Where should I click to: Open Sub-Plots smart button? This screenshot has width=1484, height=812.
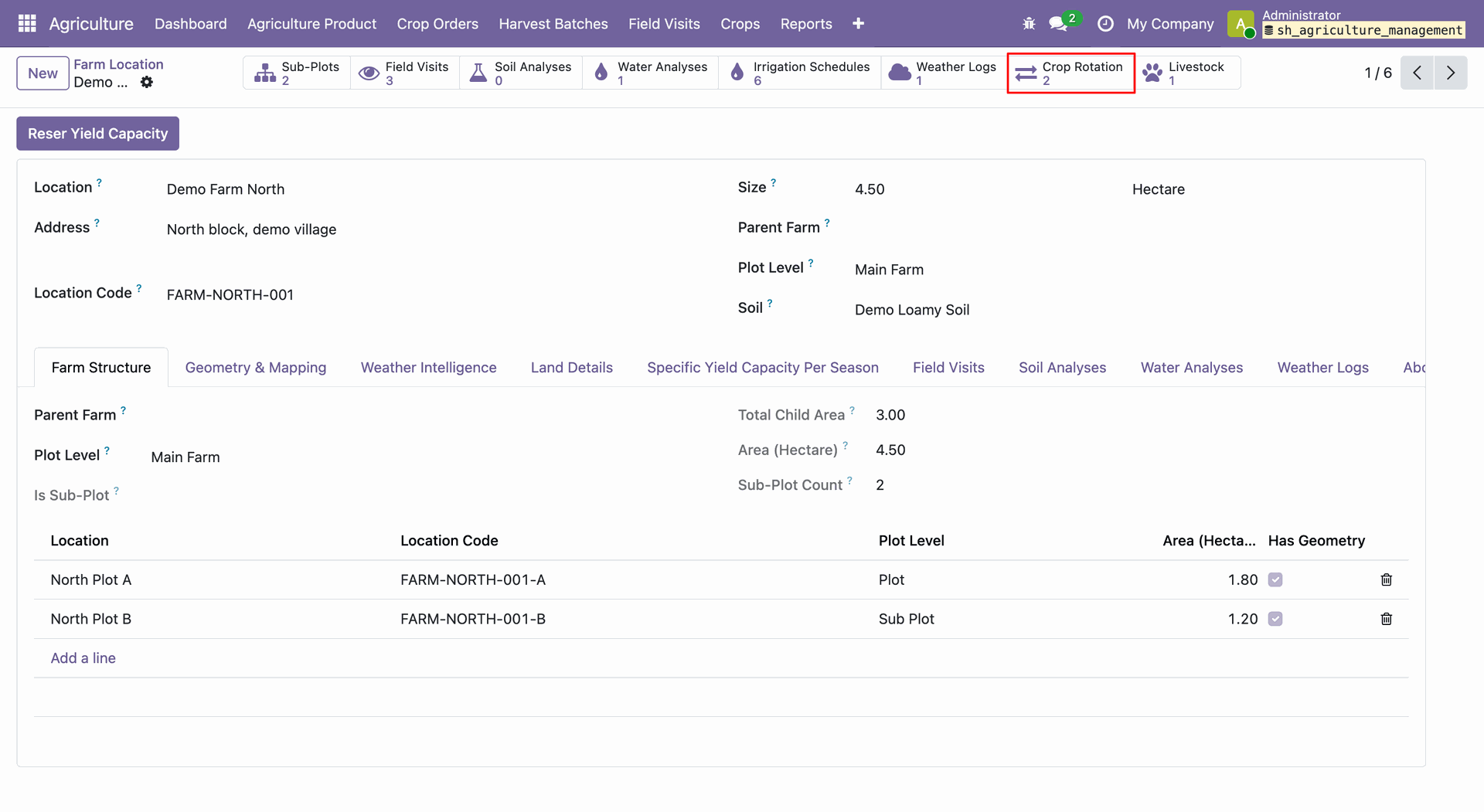(x=297, y=73)
